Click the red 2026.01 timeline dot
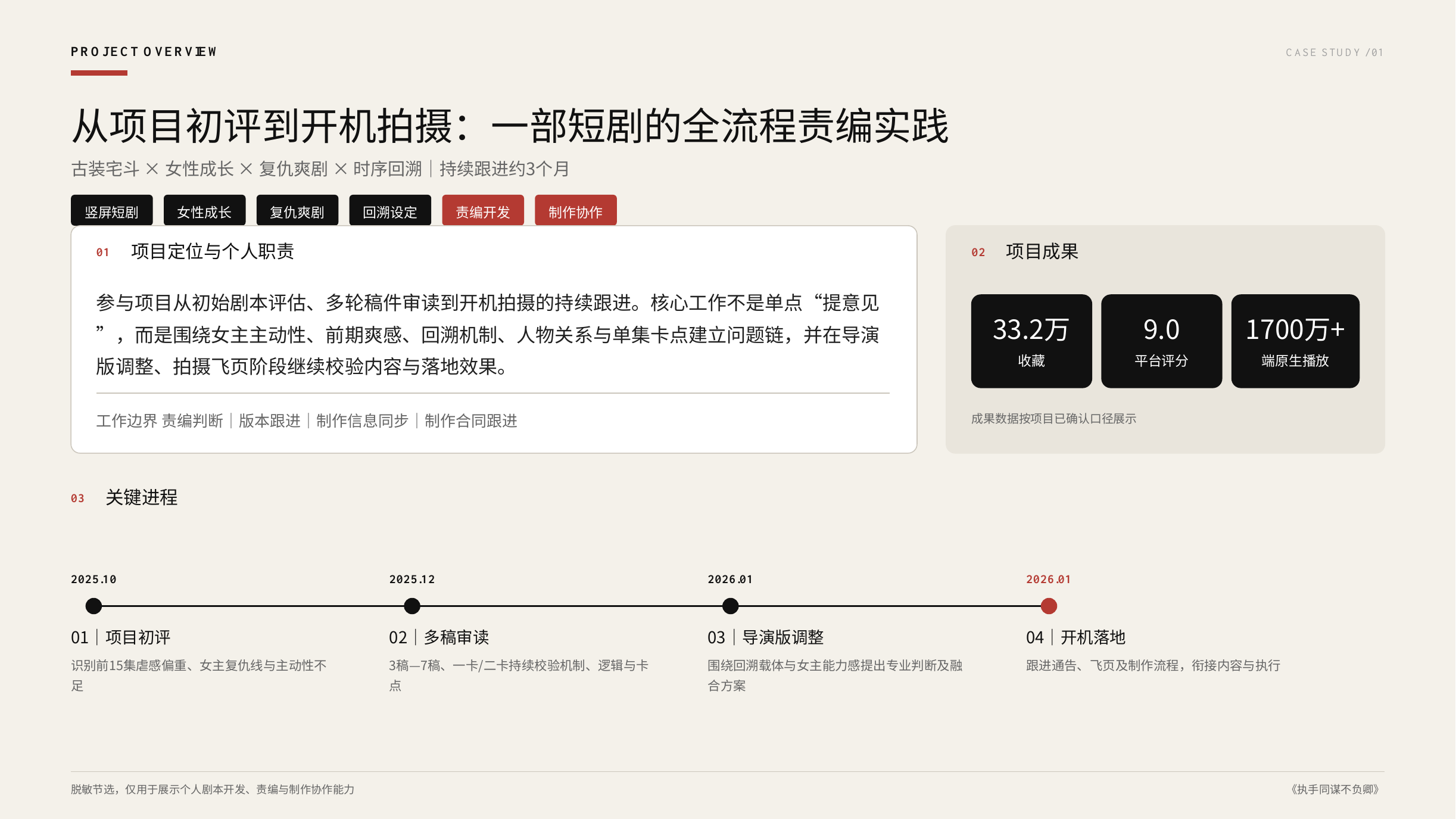1456x819 pixels. click(1049, 606)
